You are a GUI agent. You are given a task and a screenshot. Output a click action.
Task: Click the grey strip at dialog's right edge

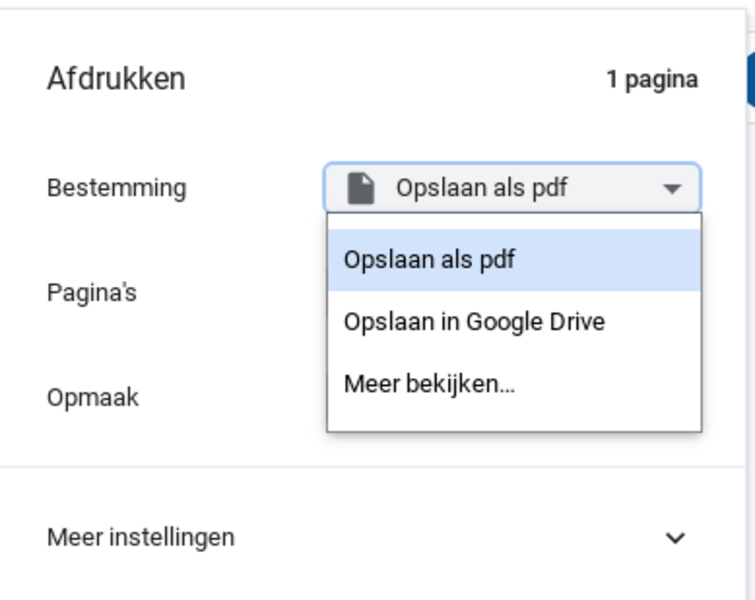coord(749,300)
